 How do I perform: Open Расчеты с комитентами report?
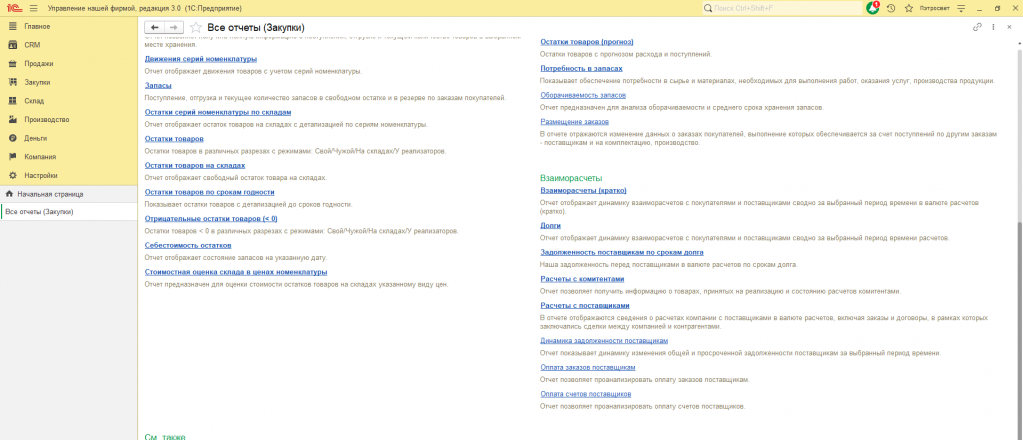pos(583,279)
